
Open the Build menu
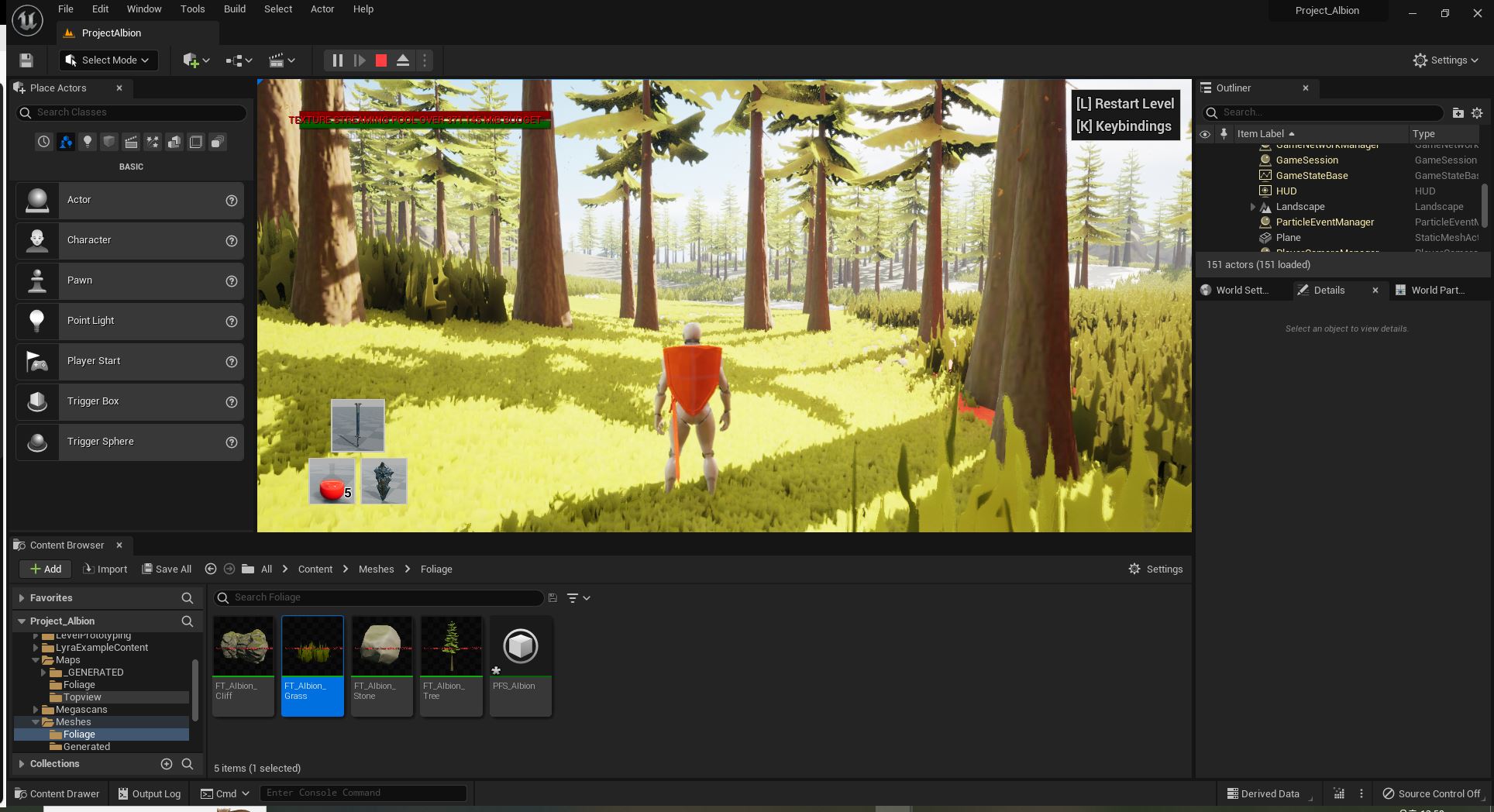tap(234, 9)
